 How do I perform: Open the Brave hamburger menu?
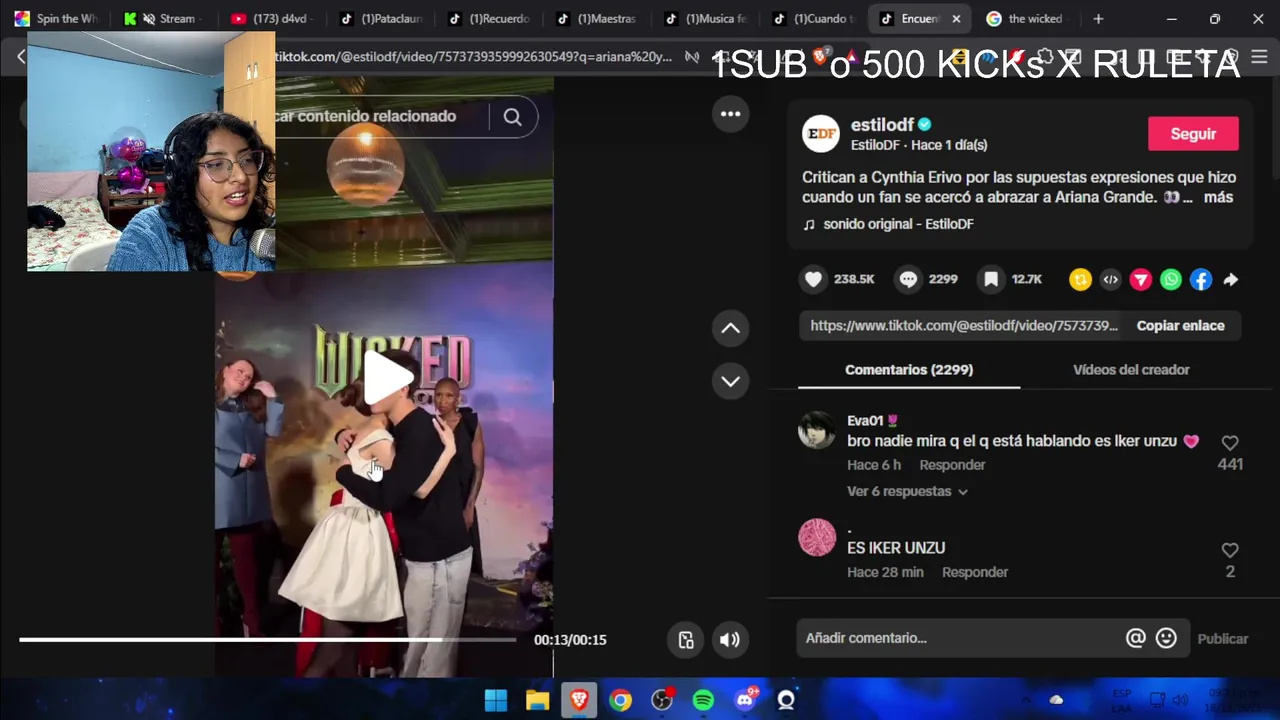[1259, 57]
